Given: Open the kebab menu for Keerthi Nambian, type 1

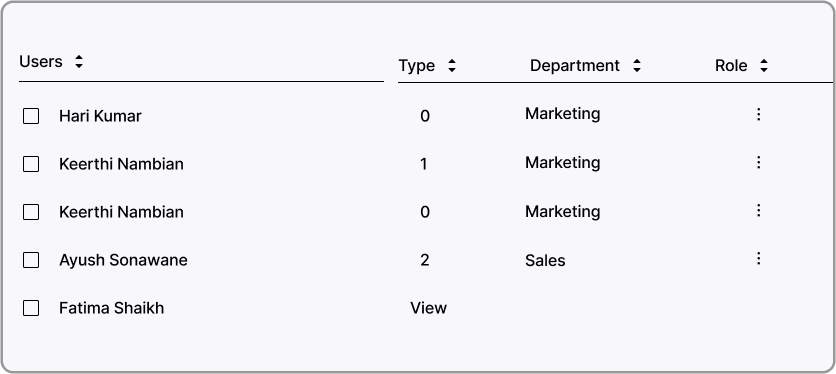Looking at the screenshot, I should [x=758, y=162].
